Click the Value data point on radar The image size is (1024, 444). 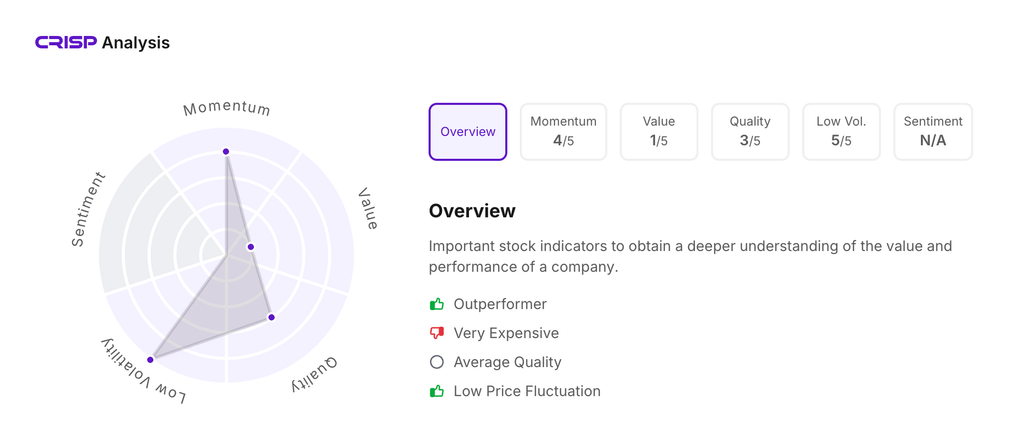point(251,247)
